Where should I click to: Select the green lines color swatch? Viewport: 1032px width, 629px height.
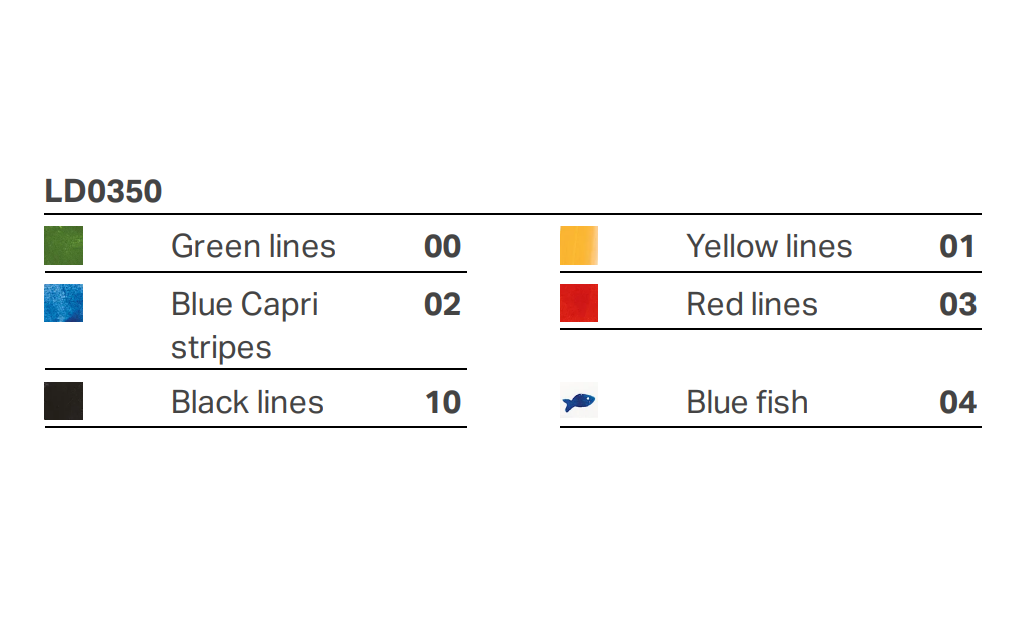pos(64,246)
